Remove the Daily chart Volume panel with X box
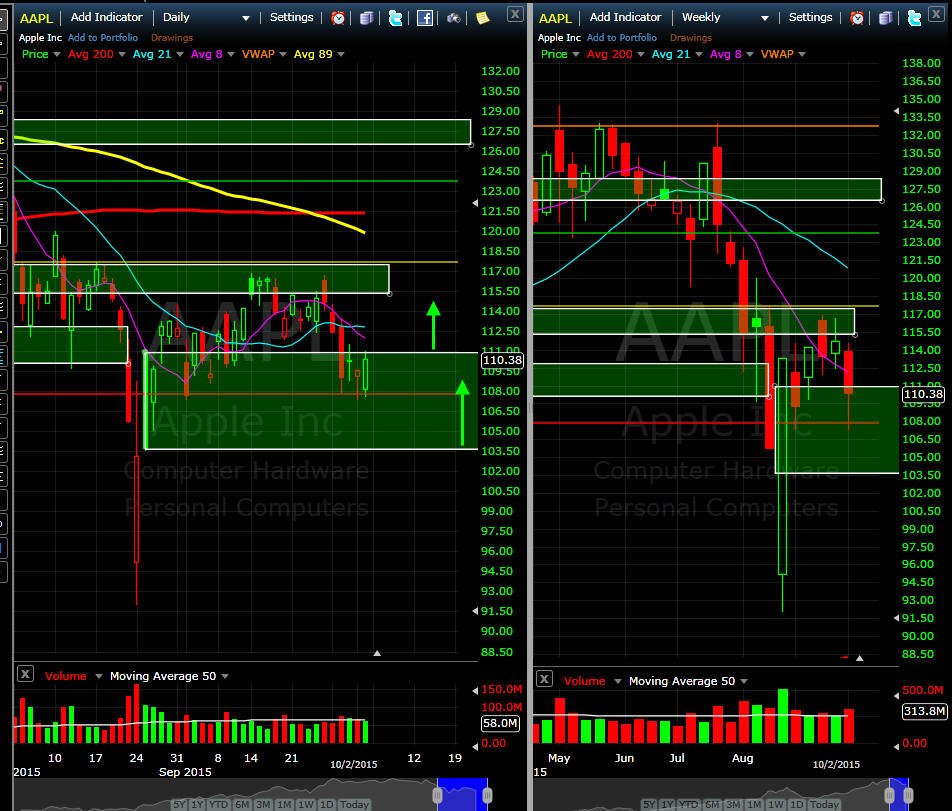The height and width of the screenshot is (811, 952). 25,674
